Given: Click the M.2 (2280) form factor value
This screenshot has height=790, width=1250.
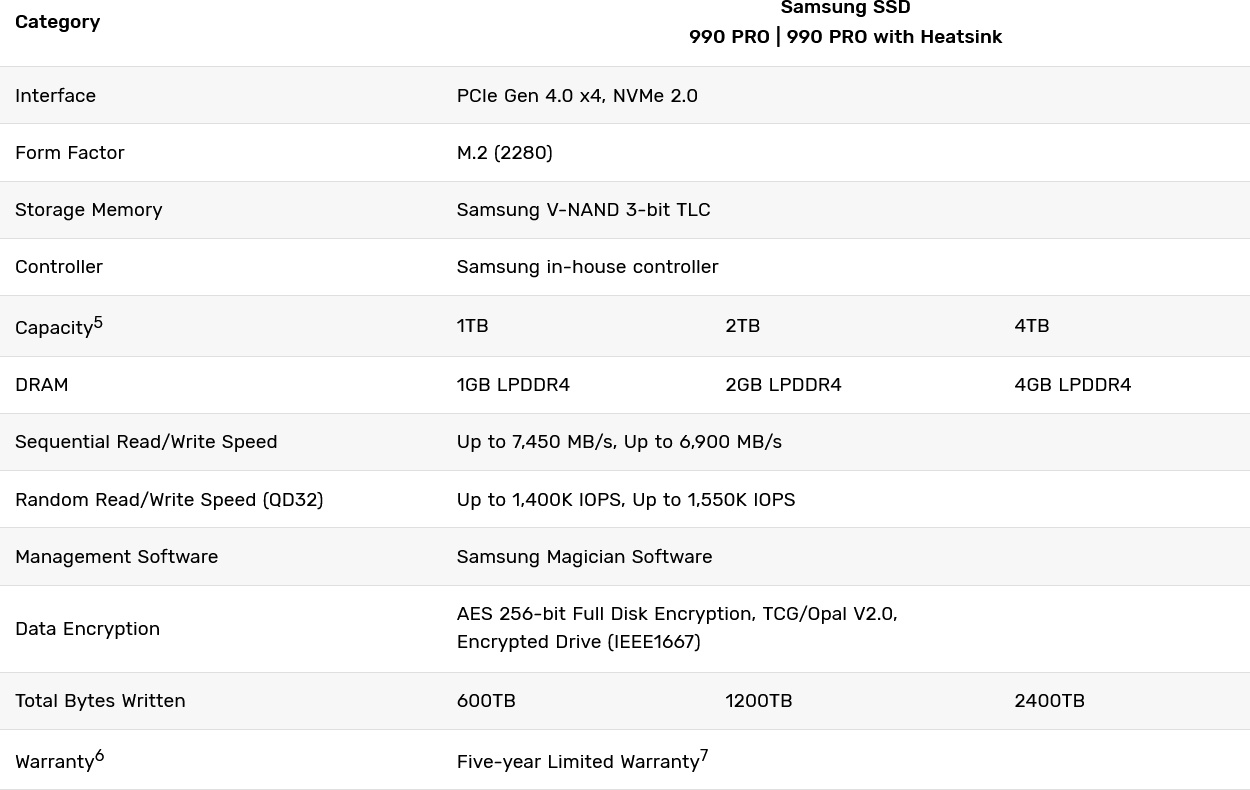Looking at the screenshot, I should [504, 153].
